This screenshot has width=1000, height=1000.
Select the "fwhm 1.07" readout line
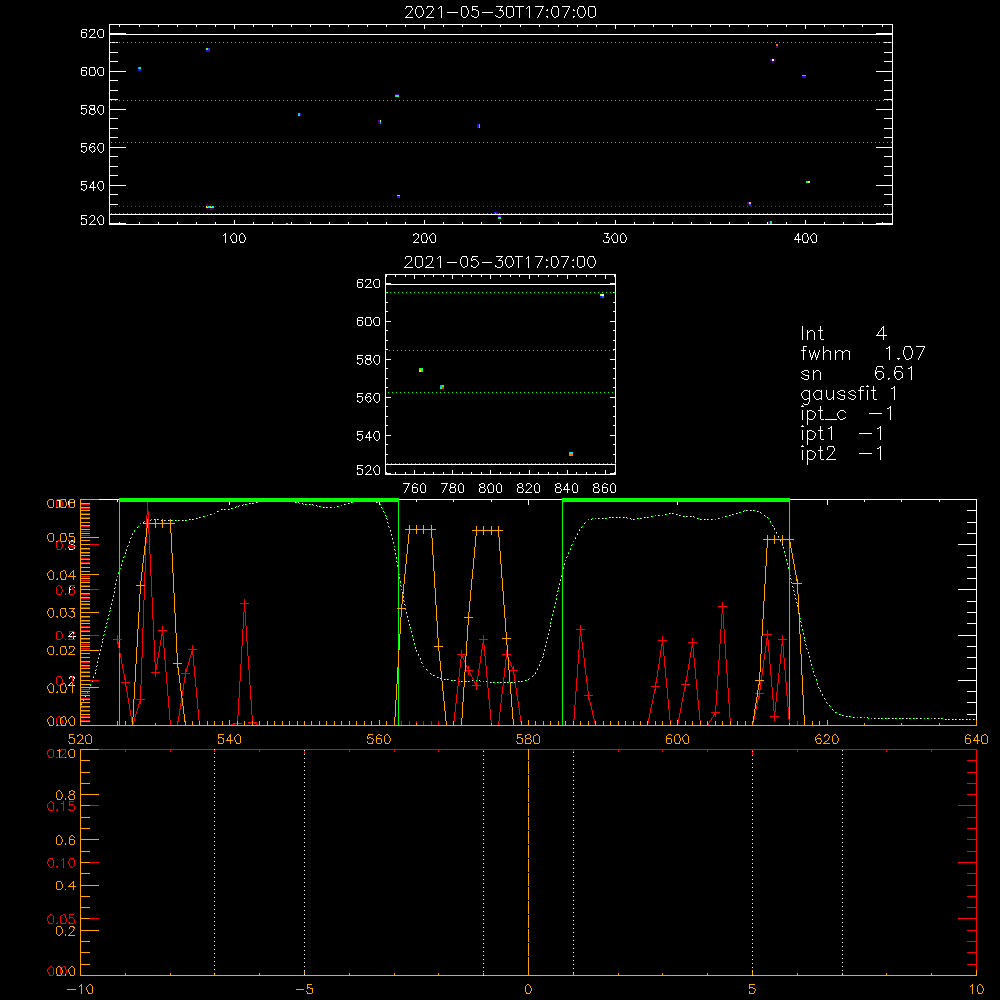point(862,353)
